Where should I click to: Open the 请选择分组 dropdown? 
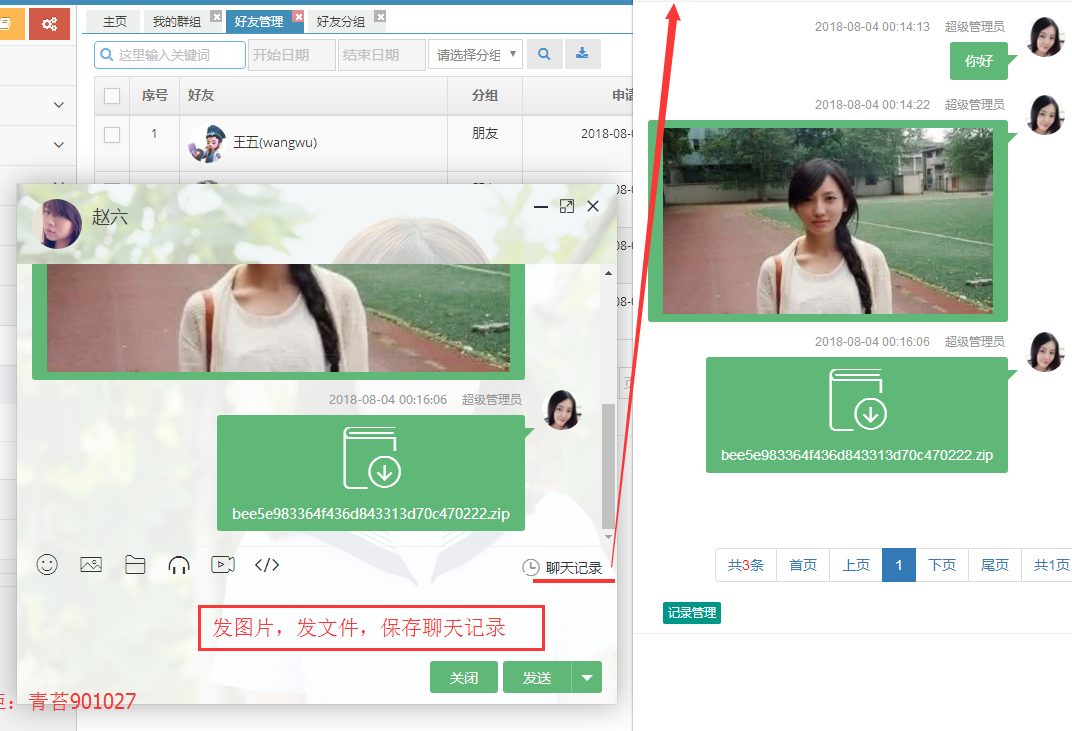[475, 55]
